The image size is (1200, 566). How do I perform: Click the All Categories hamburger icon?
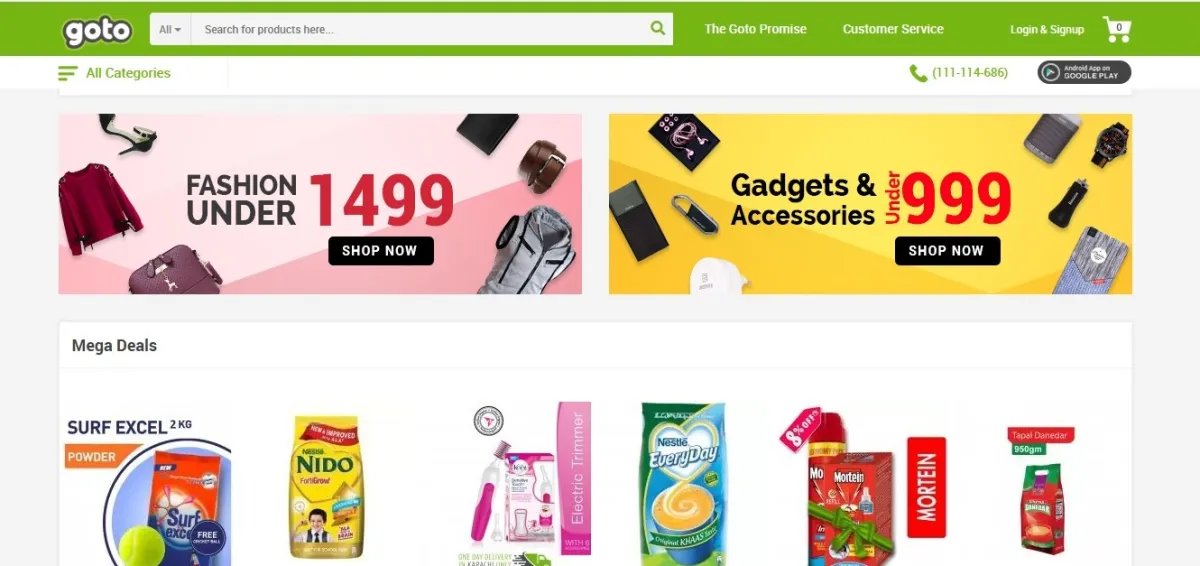68,73
